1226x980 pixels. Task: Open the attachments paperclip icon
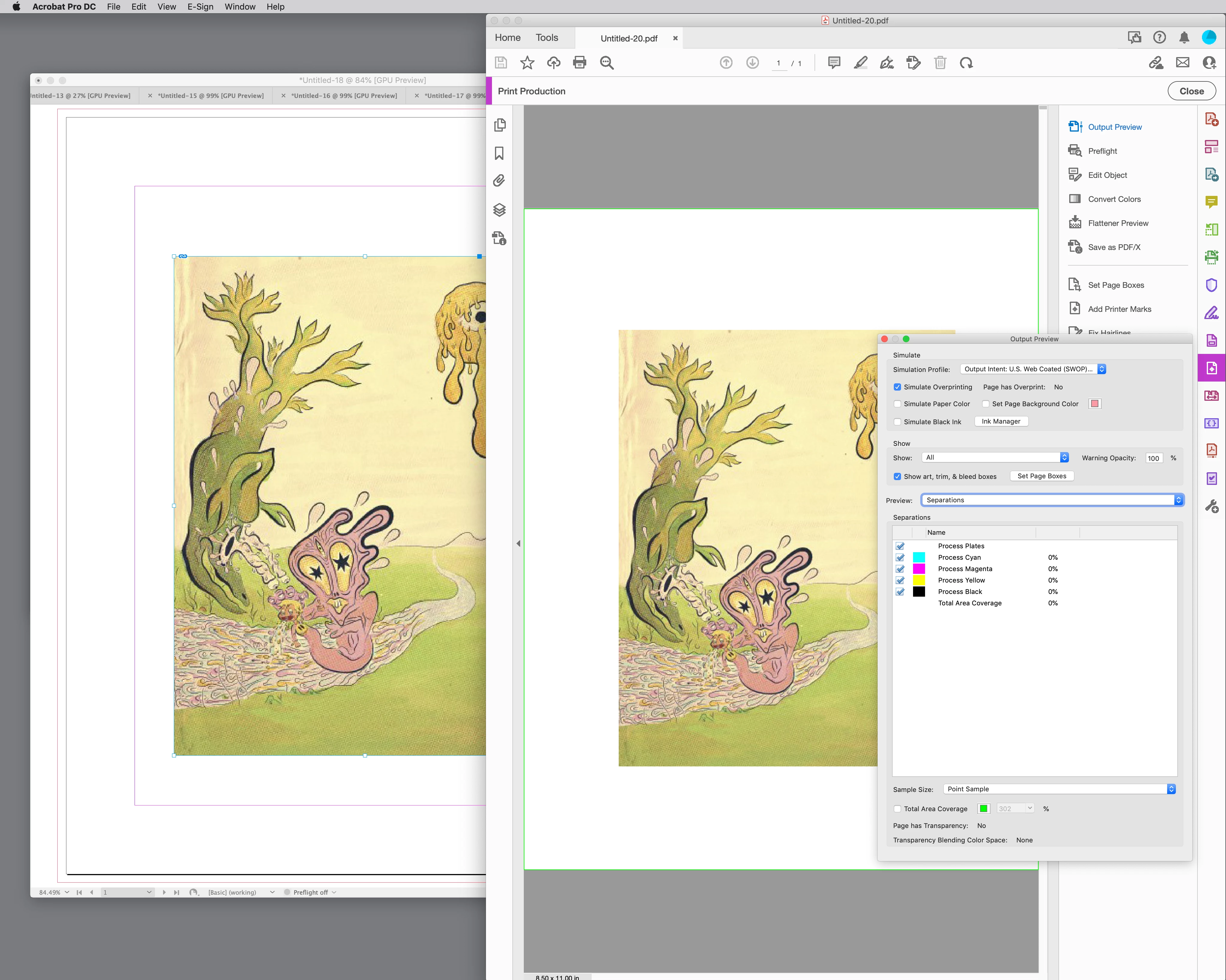point(499,181)
